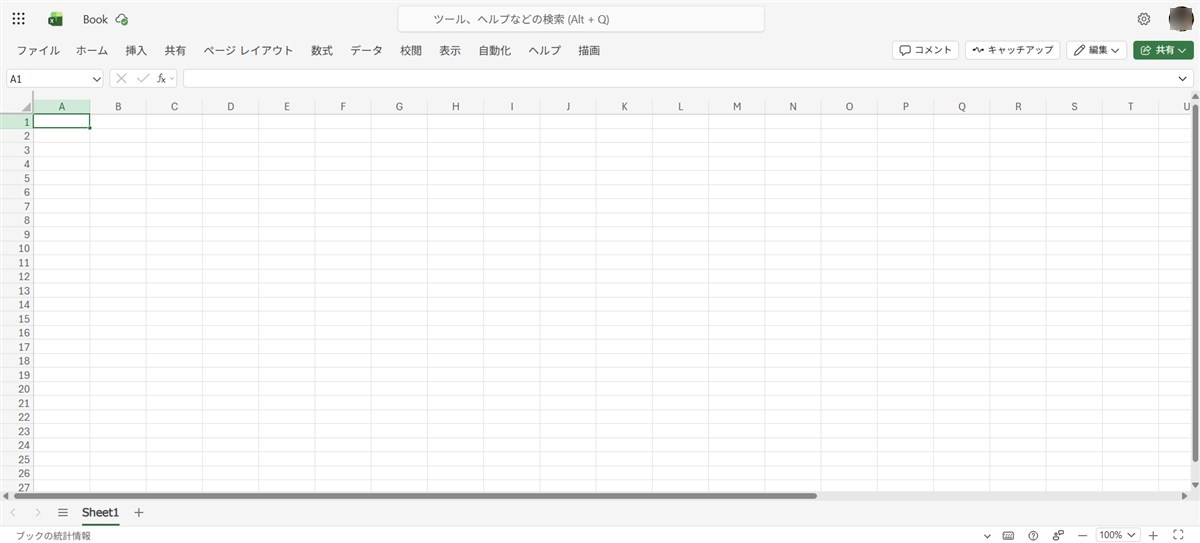Open the 共有 ribbon tab

pos(175,50)
